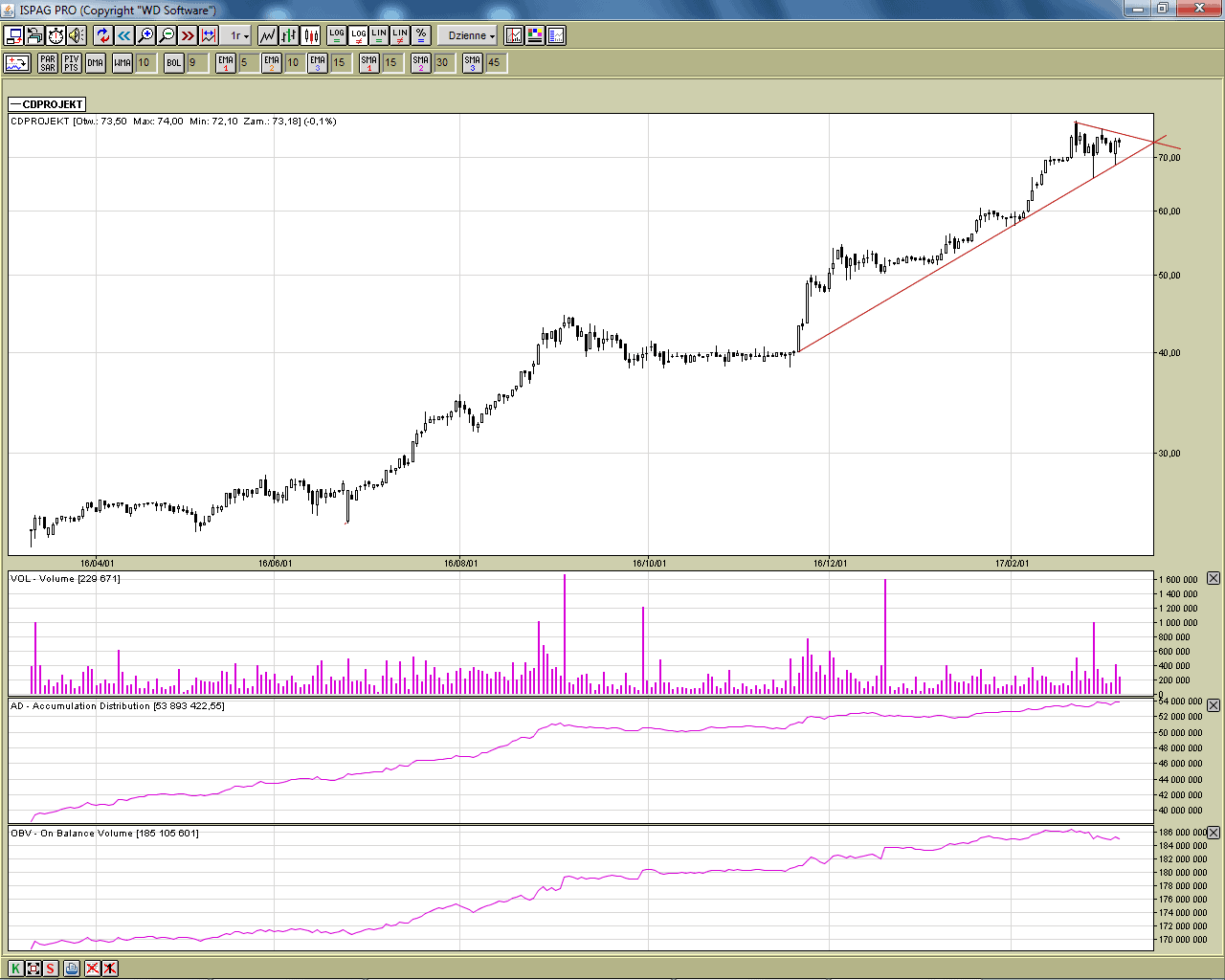Toggle the BOL Bollinger bands indicator
The image size is (1225, 980).
pyautogui.click(x=173, y=63)
